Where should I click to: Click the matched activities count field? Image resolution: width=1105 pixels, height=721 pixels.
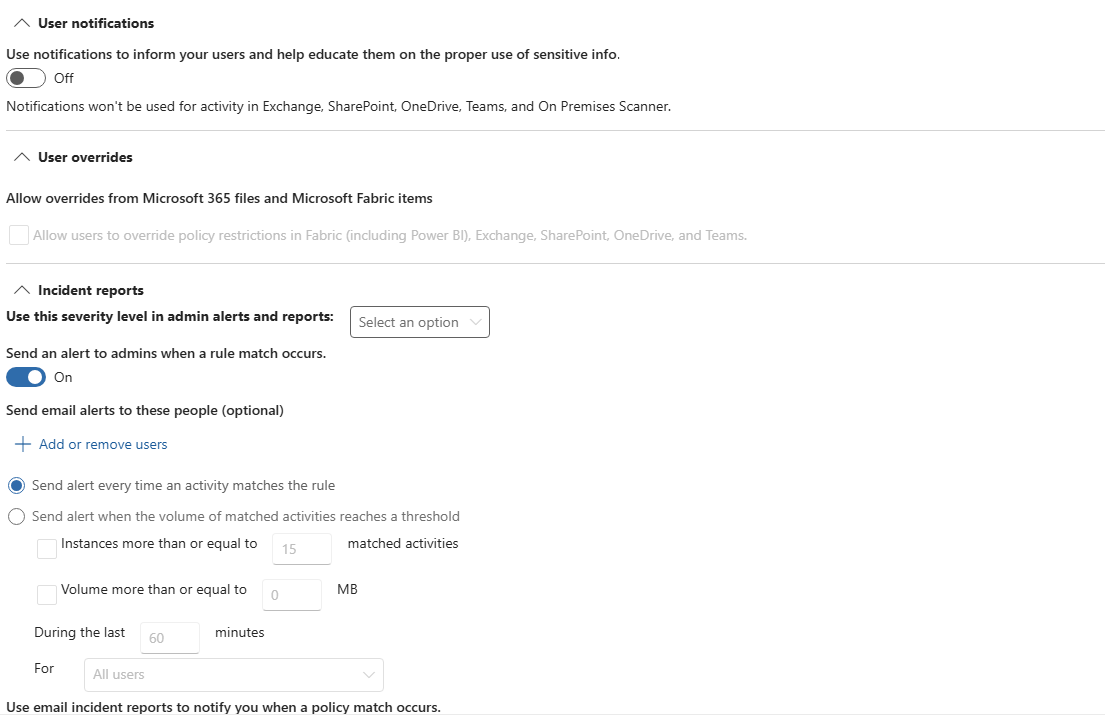(x=302, y=549)
